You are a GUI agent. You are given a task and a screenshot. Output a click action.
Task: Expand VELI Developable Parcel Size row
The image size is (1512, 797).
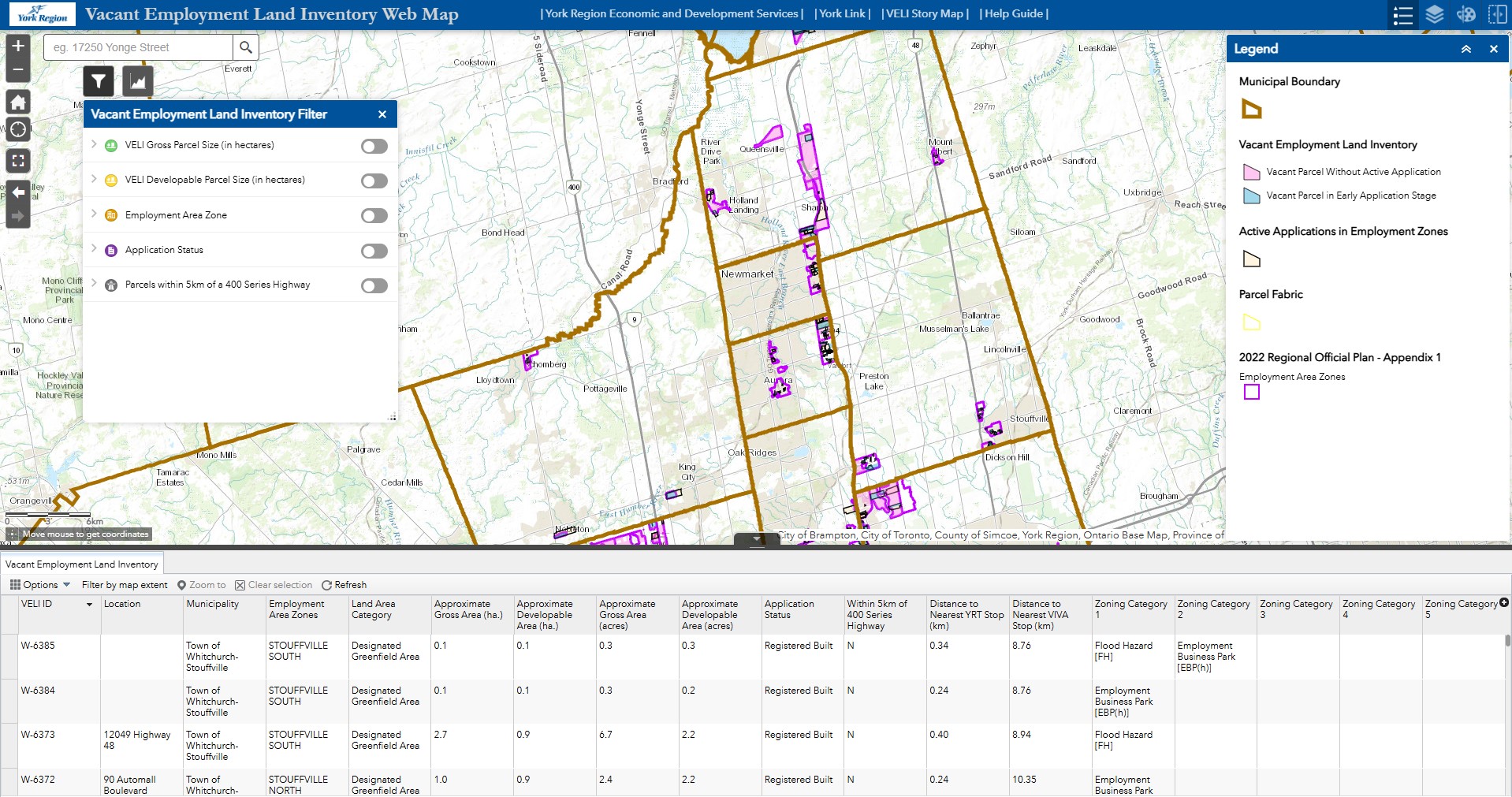pyautogui.click(x=94, y=179)
